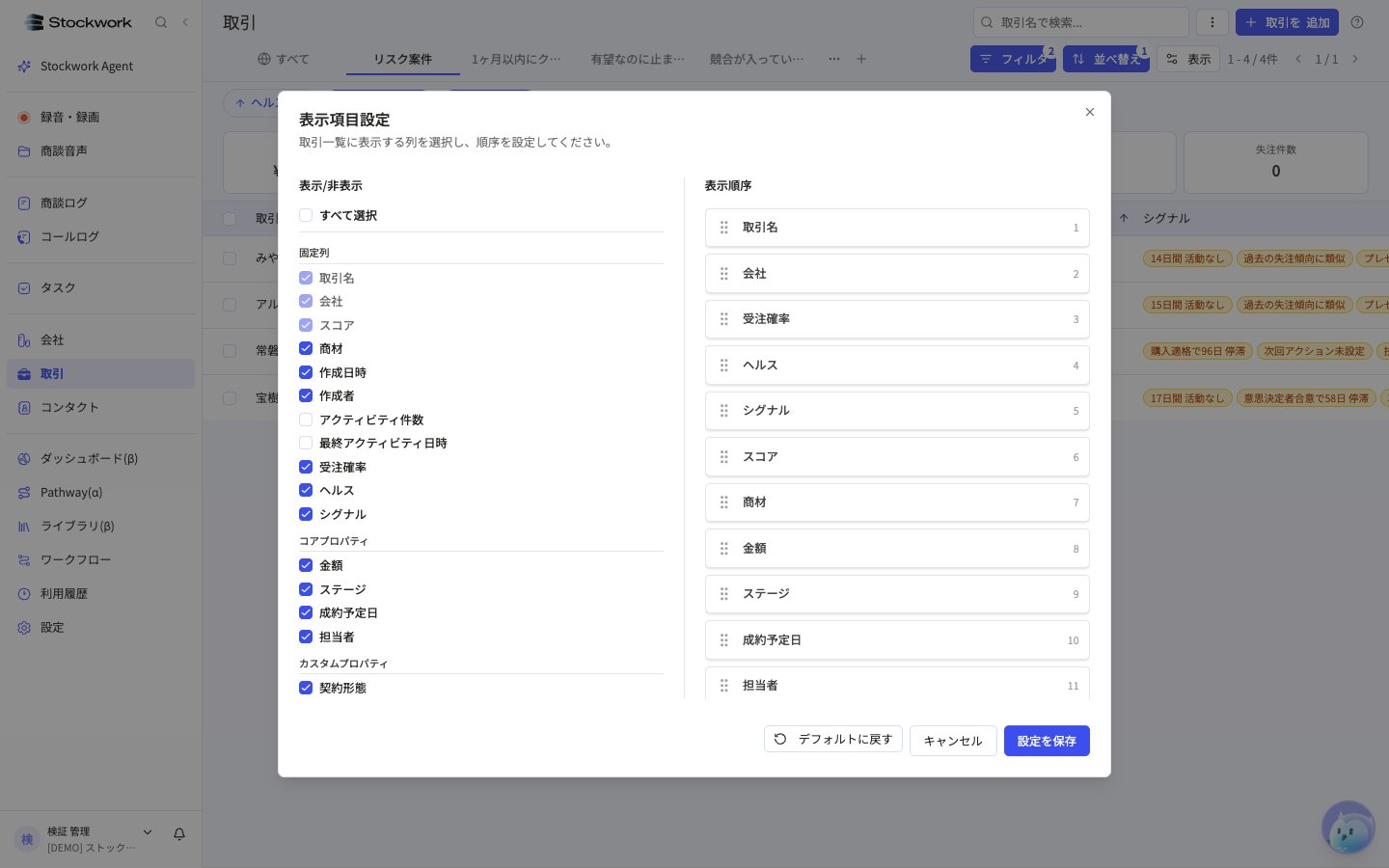Add a new view tab with plus icon
Viewport: 1389px width, 868px height.
(861, 59)
